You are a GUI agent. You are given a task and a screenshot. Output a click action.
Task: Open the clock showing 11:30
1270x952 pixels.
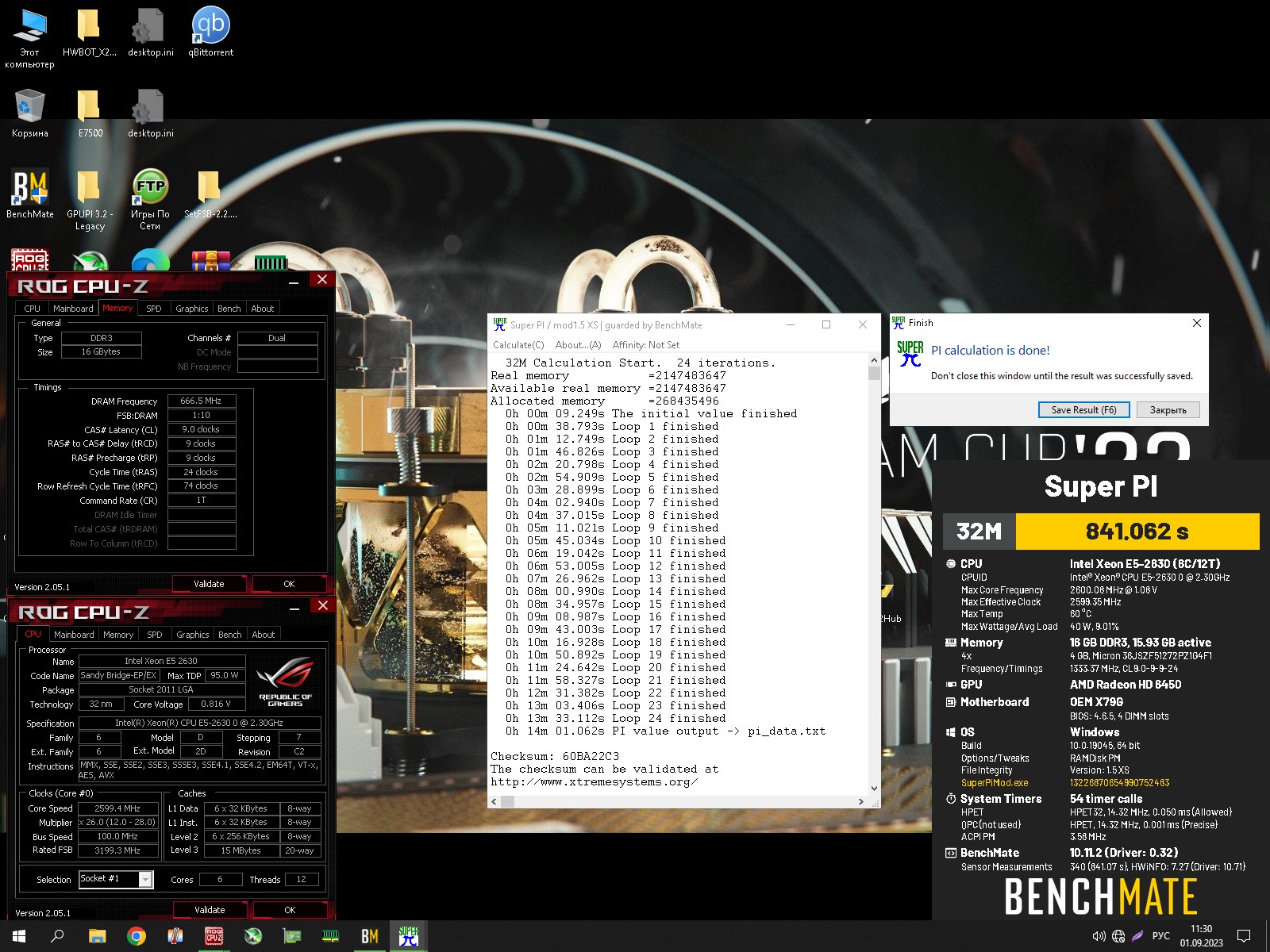pos(1201,936)
